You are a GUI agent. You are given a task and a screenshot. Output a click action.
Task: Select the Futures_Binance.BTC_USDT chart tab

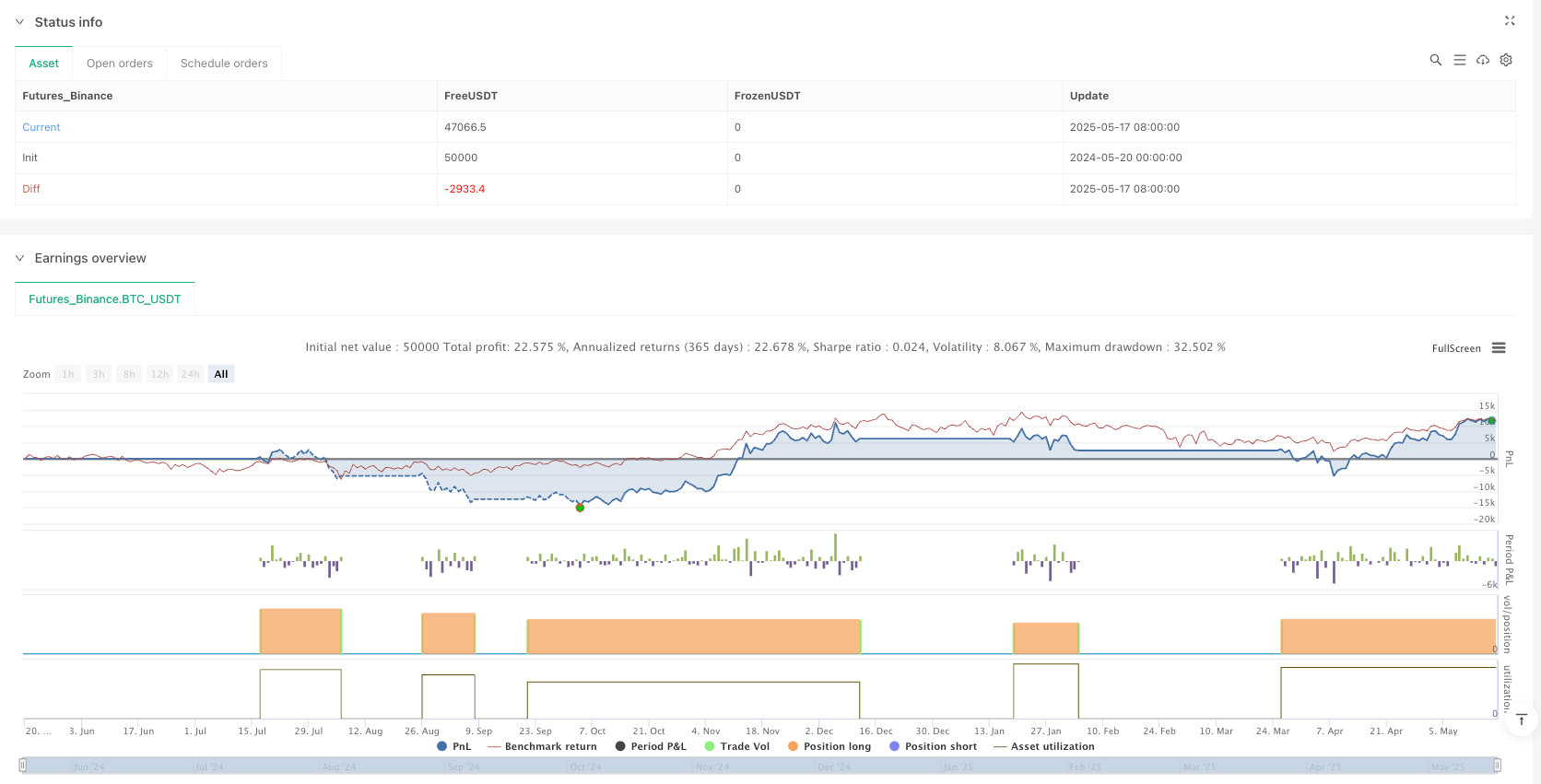click(x=105, y=299)
